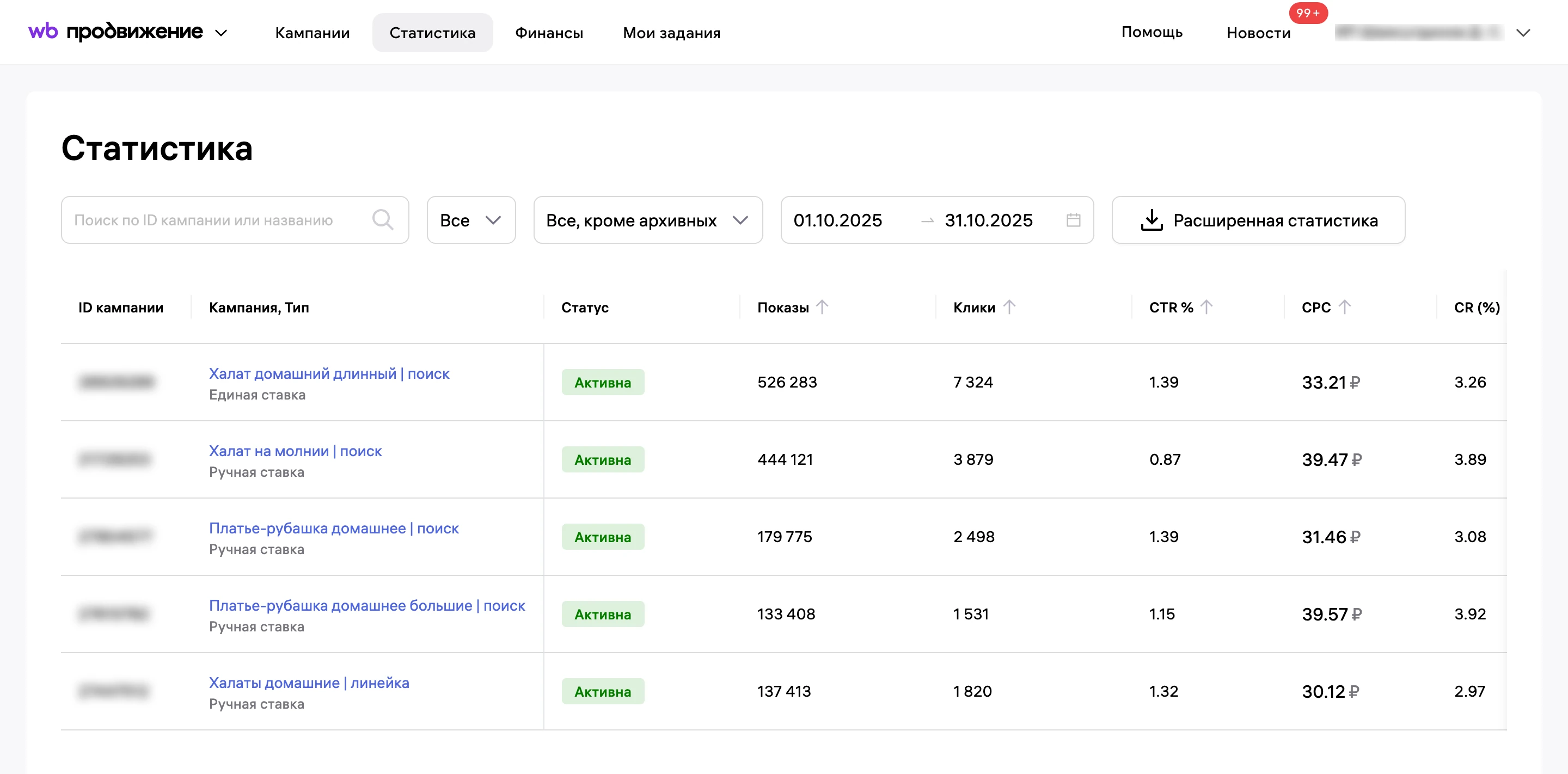This screenshot has width=1568, height=774.
Task: Expand the chevron next to Продвижение logo
Action: [222, 33]
